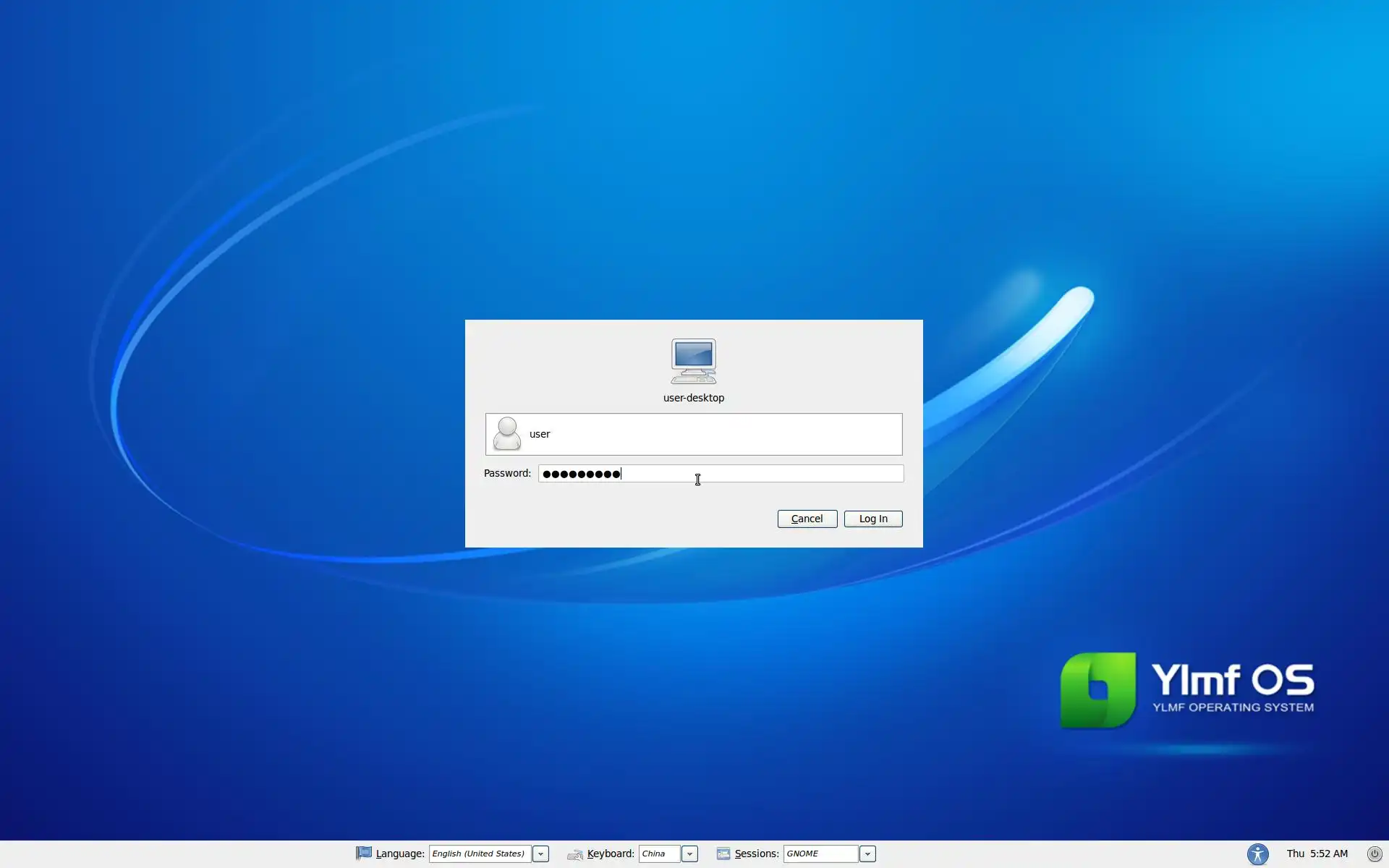
Task: Expand the Sessions dropdown arrow
Action: tap(867, 854)
